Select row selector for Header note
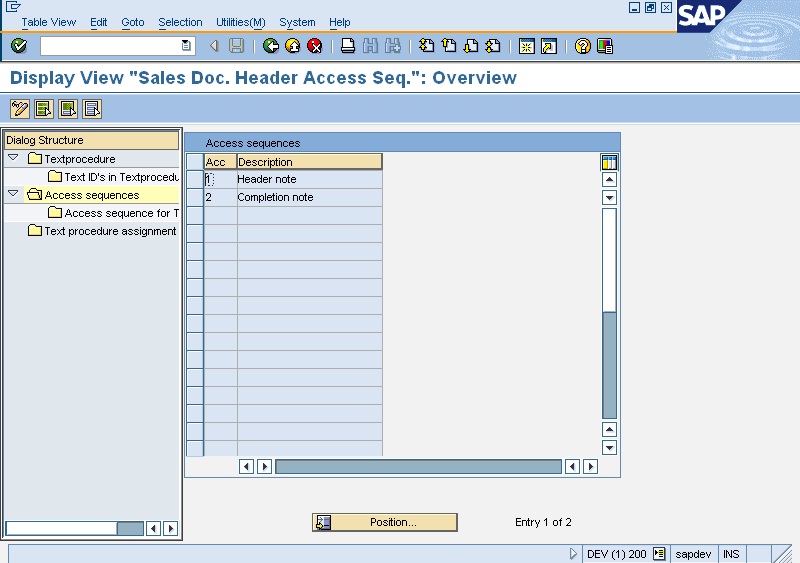The width and height of the screenshot is (800, 563). pyautogui.click(x=195, y=179)
